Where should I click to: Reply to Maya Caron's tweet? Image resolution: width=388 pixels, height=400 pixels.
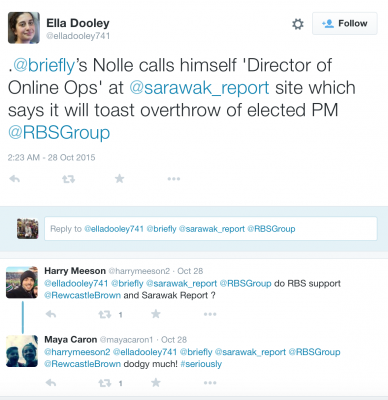click(51, 383)
